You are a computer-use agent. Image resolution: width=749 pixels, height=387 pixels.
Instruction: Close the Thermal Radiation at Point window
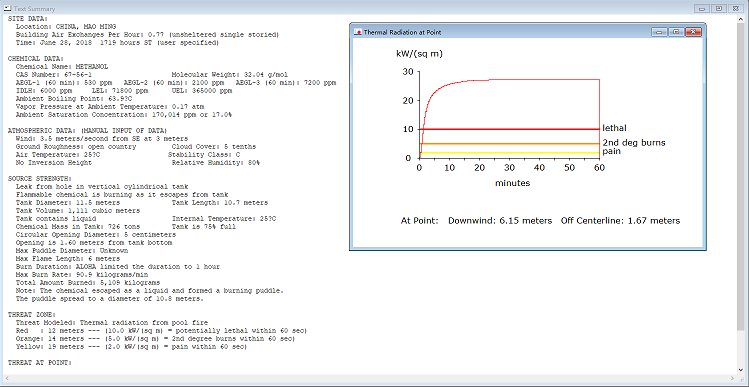pos(693,32)
